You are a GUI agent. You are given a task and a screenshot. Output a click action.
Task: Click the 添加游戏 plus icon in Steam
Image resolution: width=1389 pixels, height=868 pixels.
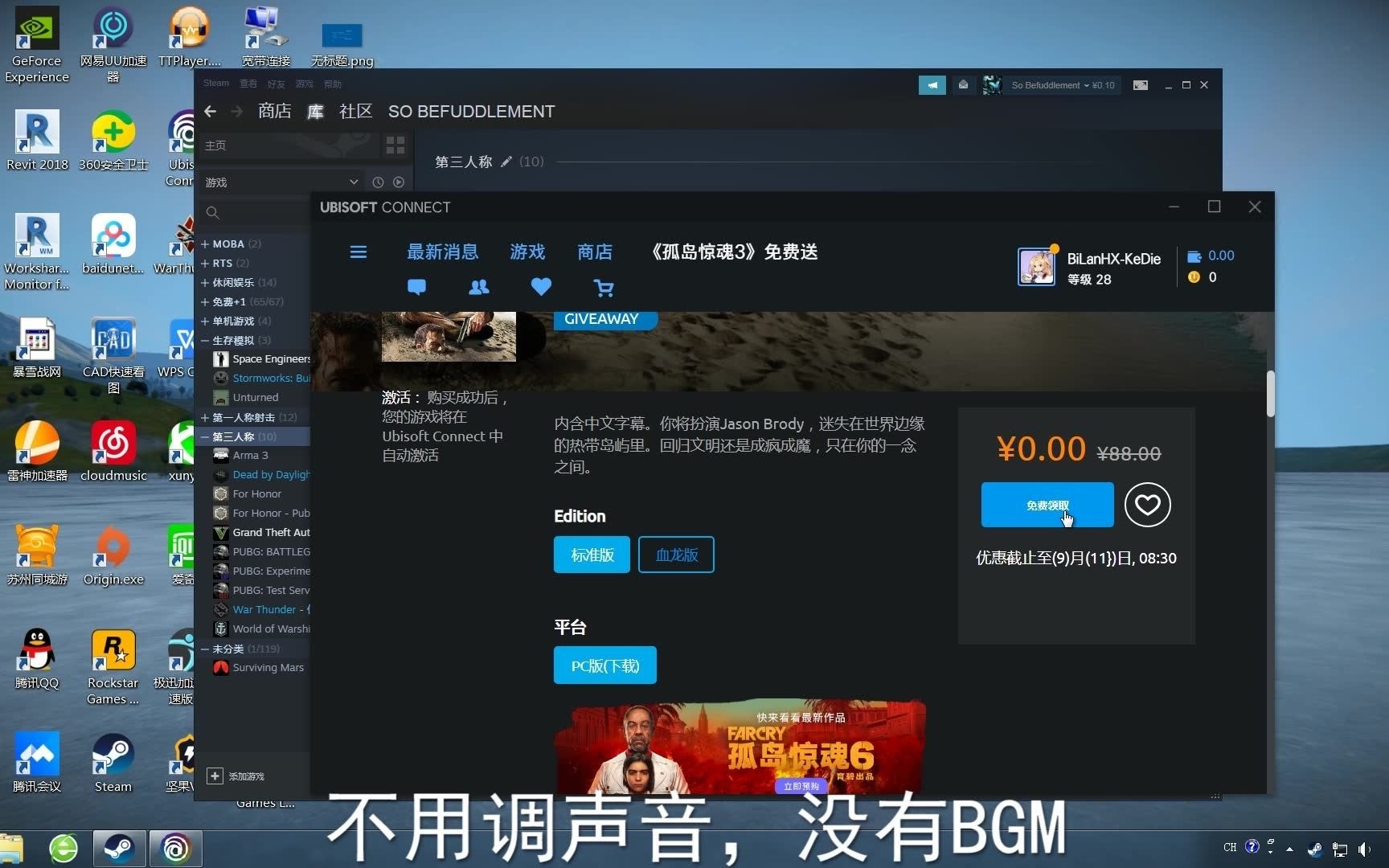[x=215, y=776]
